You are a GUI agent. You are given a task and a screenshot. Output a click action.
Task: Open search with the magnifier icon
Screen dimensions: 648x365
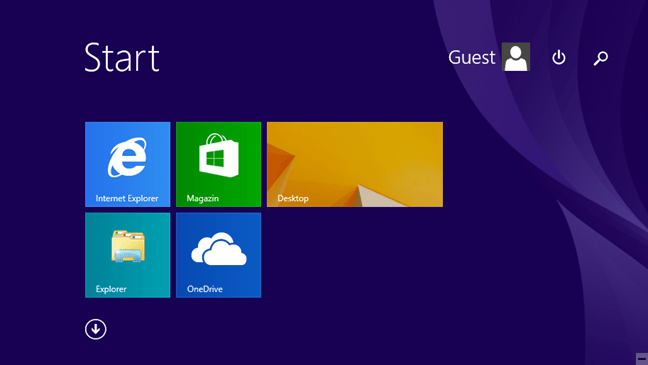click(600, 58)
